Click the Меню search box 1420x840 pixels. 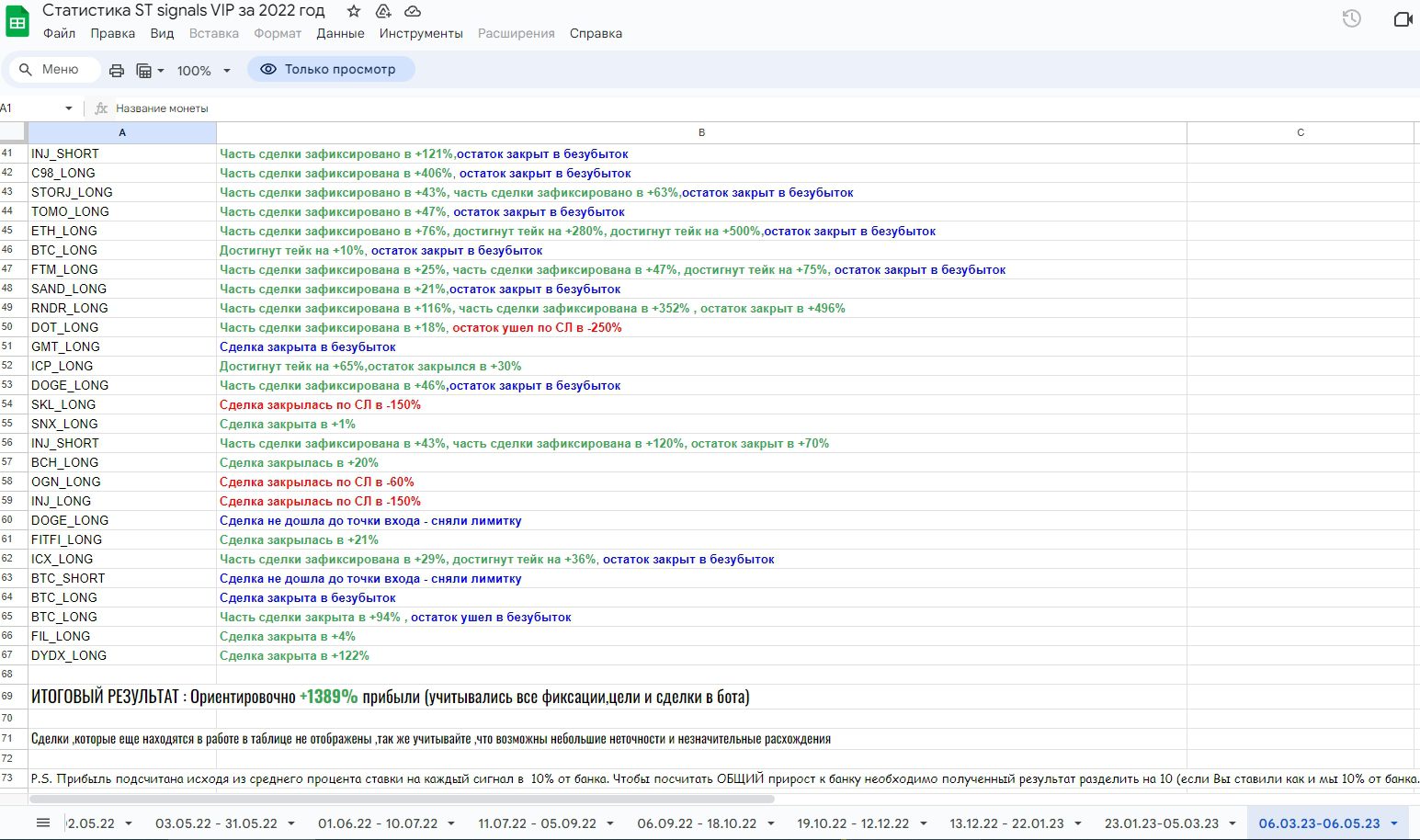tap(53, 69)
